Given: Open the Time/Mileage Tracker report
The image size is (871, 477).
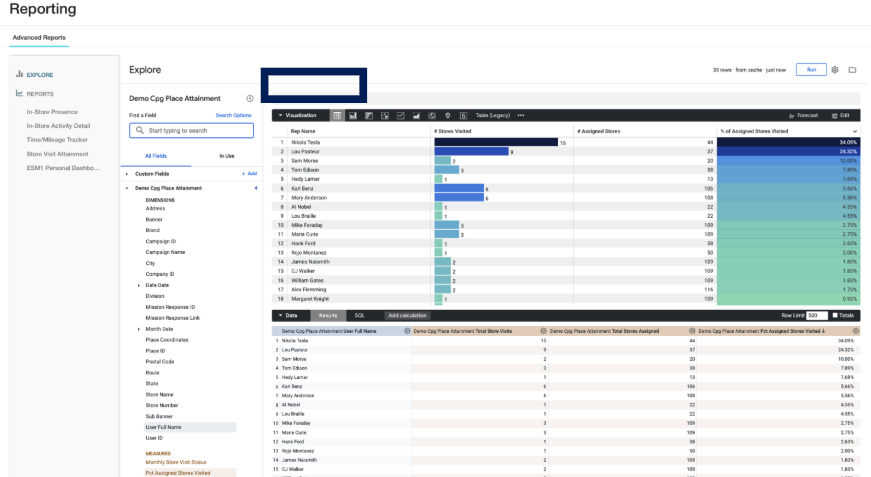Looking at the screenshot, I should [57, 140].
